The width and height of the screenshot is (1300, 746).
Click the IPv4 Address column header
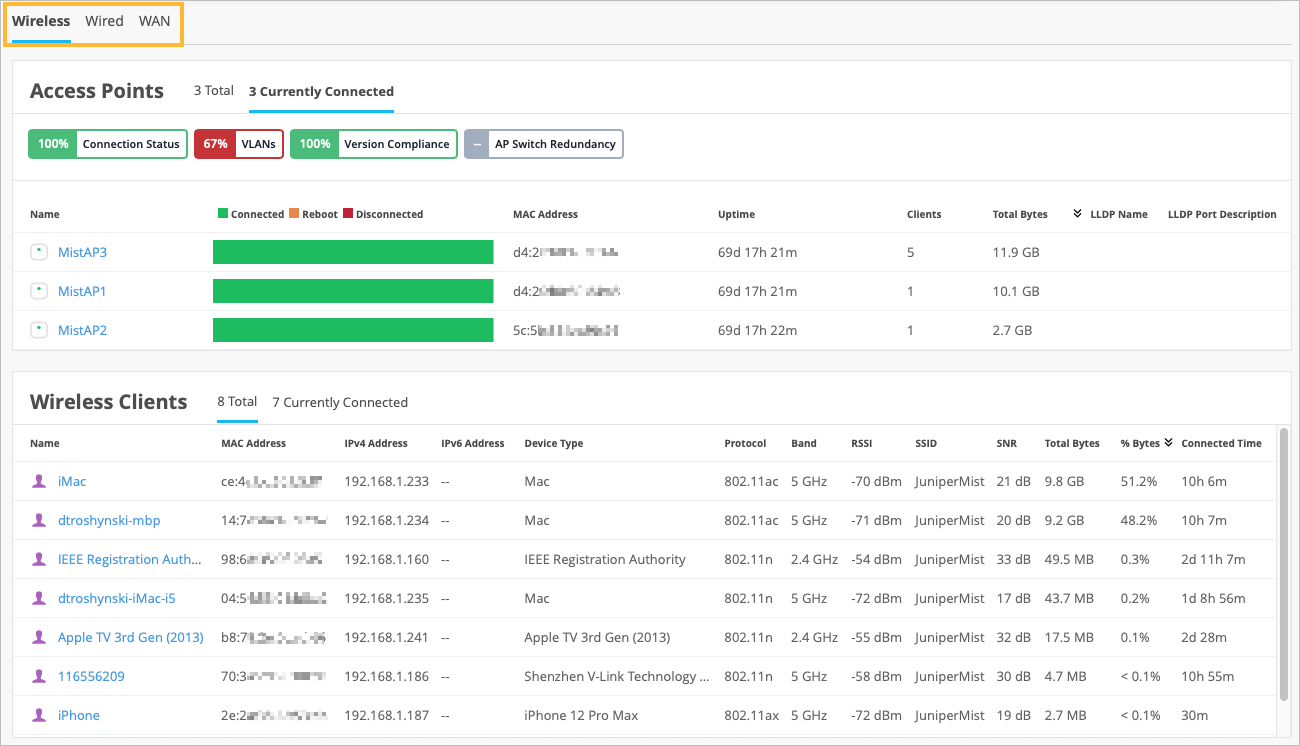pyautogui.click(x=376, y=443)
